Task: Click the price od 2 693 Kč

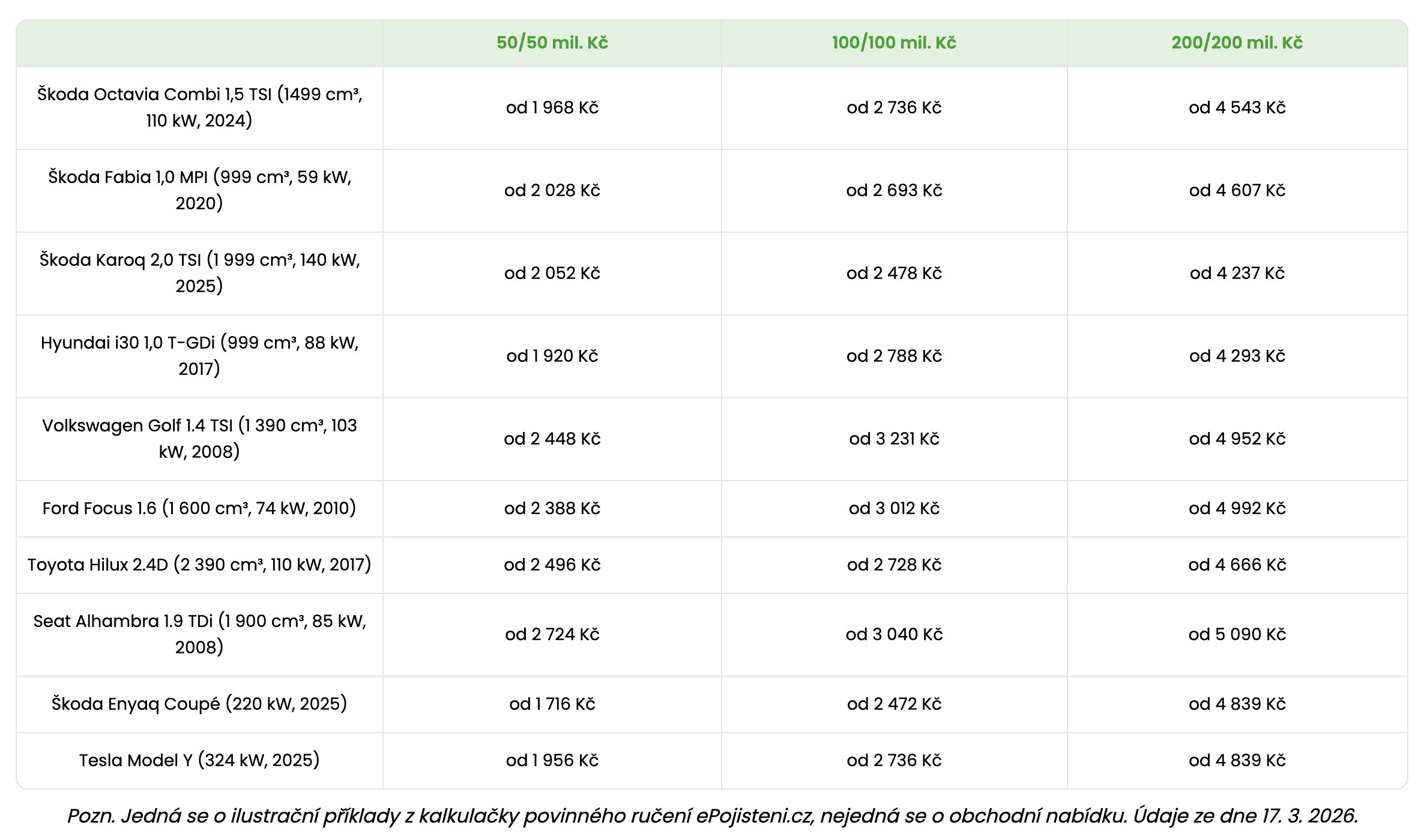Action: (894, 190)
